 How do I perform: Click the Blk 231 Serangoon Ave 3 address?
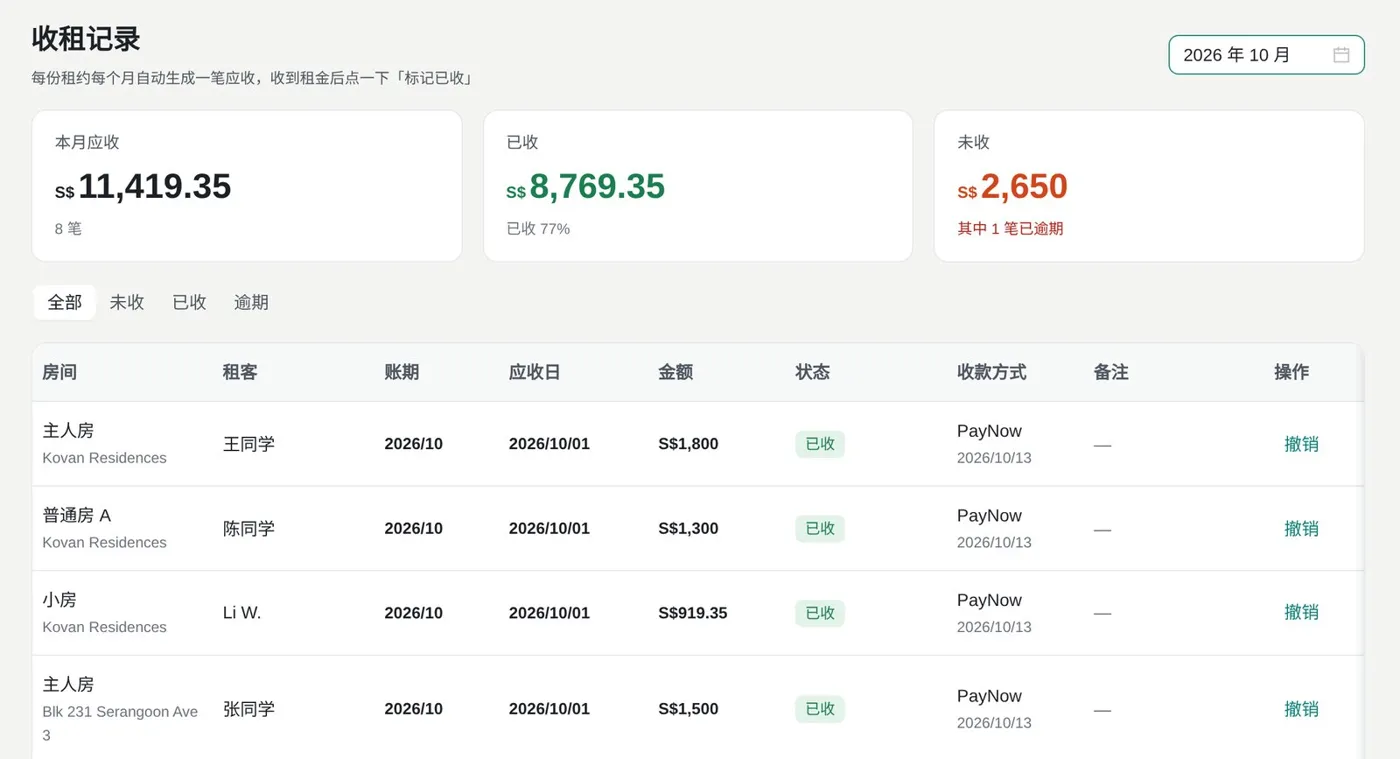(120, 723)
